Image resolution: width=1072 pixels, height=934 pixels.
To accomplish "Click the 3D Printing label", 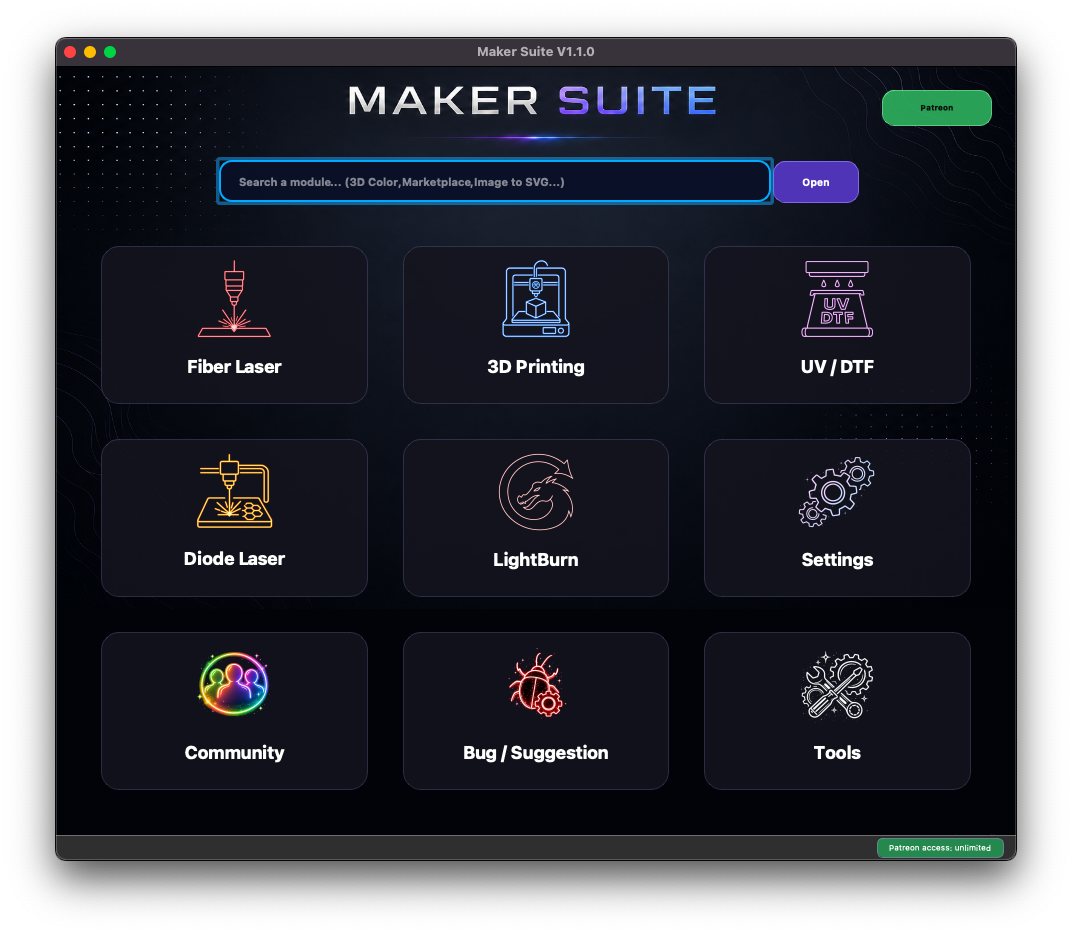I will click(536, 366).
